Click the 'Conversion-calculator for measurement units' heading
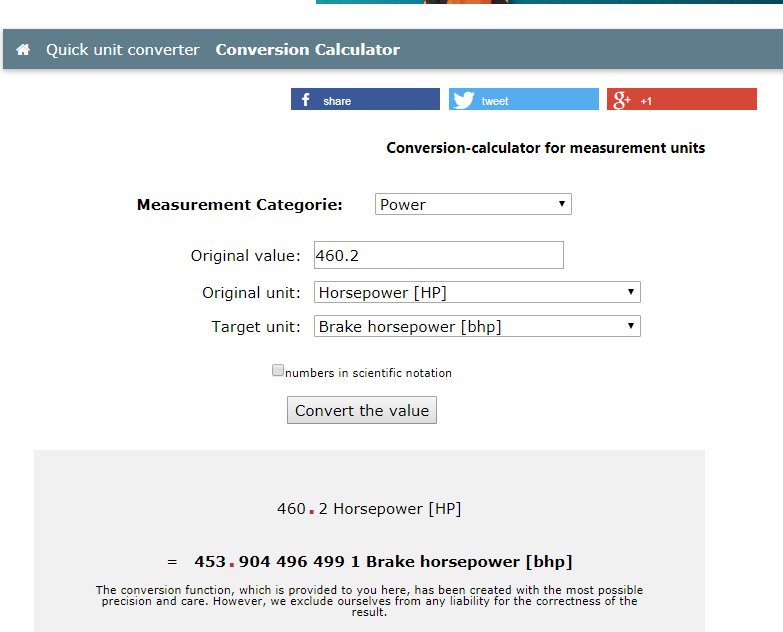The height and width of the screenshot is (632, 783). tap(545, 148)
